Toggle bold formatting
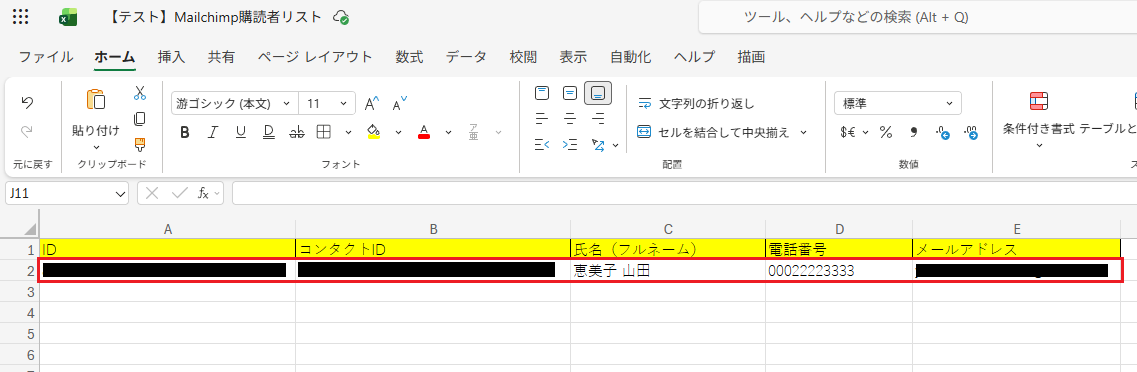The width and height of the screenshot is (1137, 372). pyautogui.click(x=184, y=132)
